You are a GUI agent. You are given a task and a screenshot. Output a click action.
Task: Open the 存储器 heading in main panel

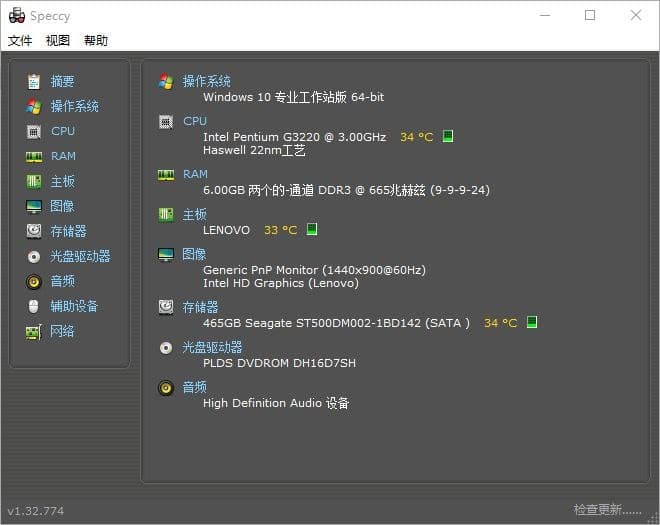200,307
